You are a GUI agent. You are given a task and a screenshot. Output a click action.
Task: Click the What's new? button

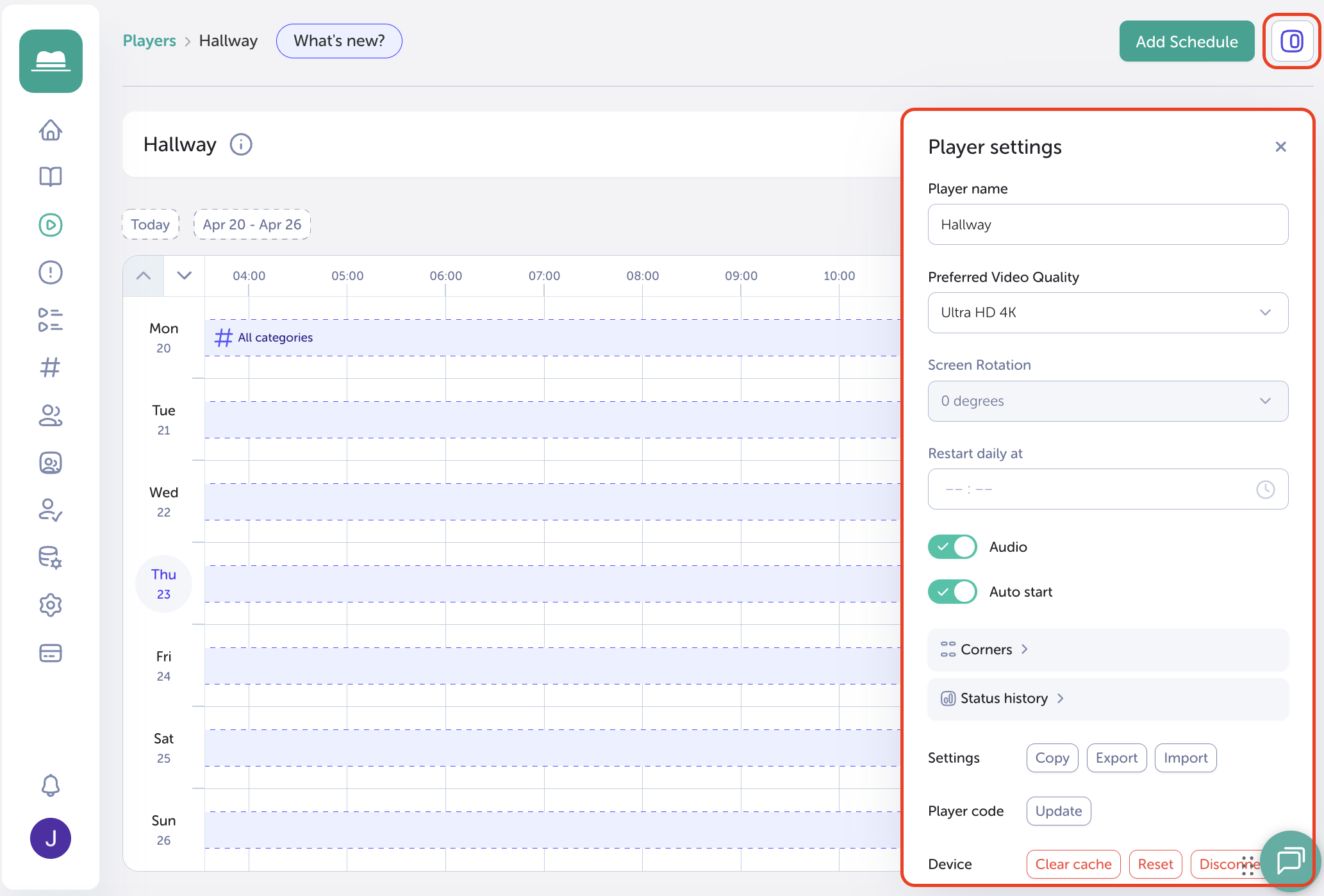pos(339,41)
